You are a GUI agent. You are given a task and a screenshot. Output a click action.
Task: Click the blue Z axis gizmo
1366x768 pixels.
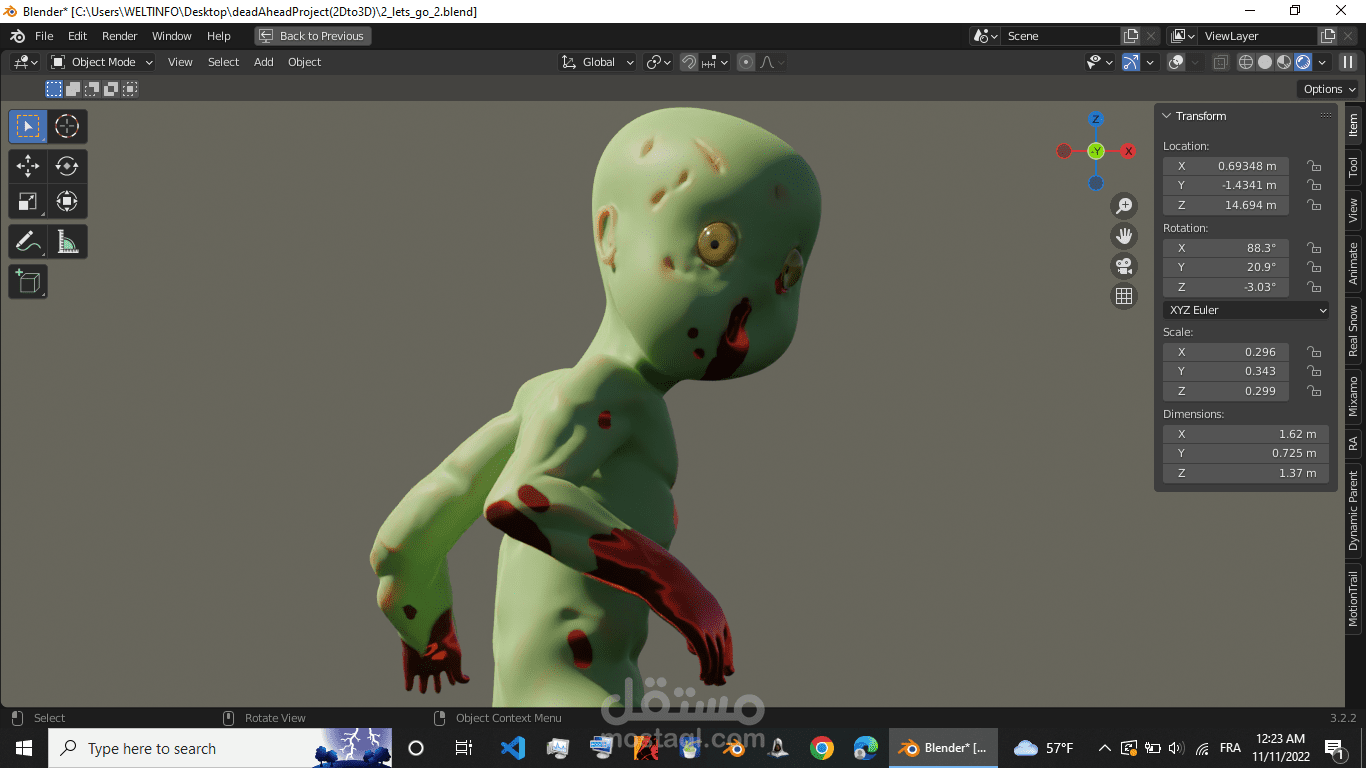pos(1096,119)
